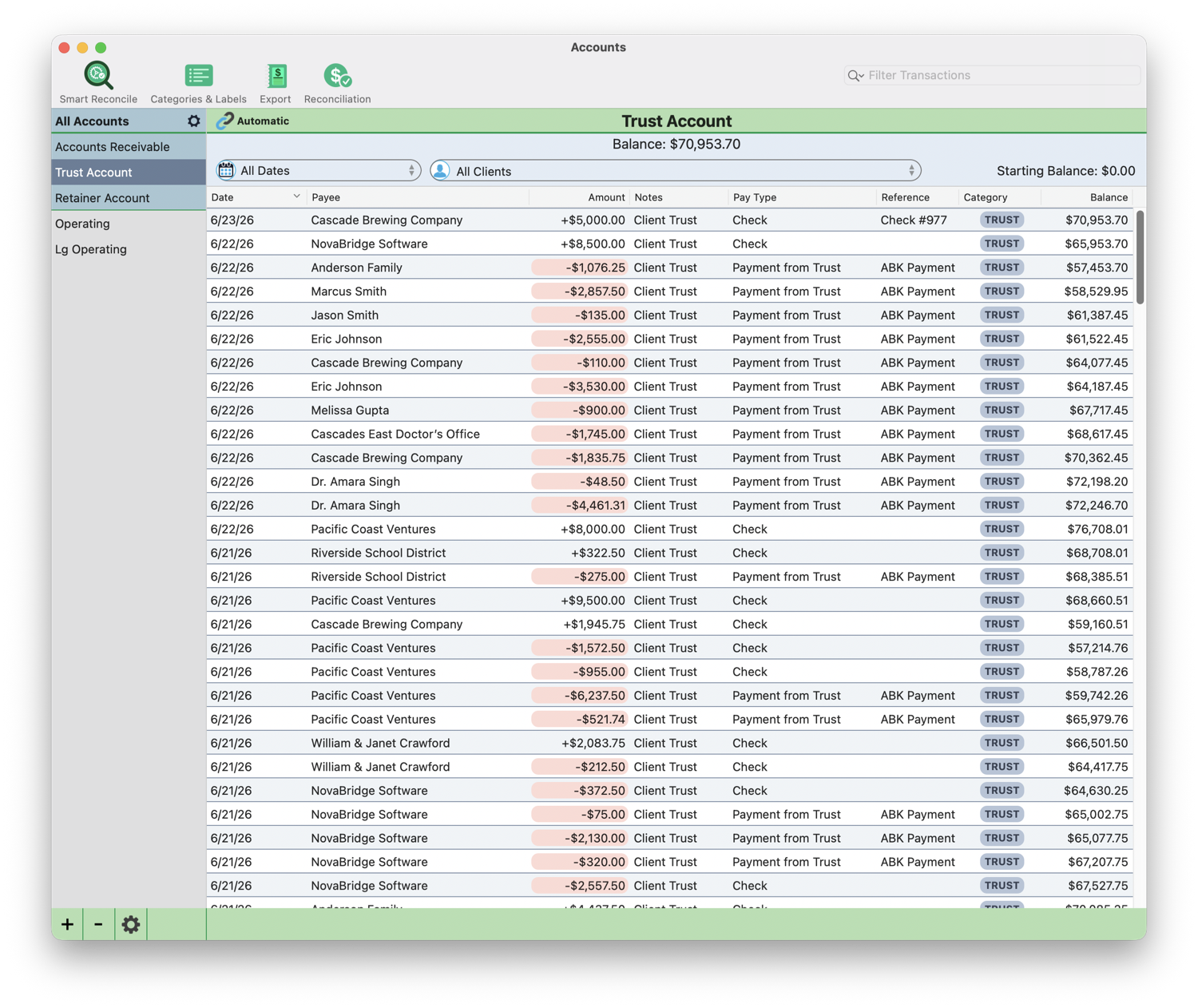Select Anderson Family -$1,076.25 amount
The height and width of the screenshot is (1008, 1198).
pyautogui.click(x=580, y=268)
